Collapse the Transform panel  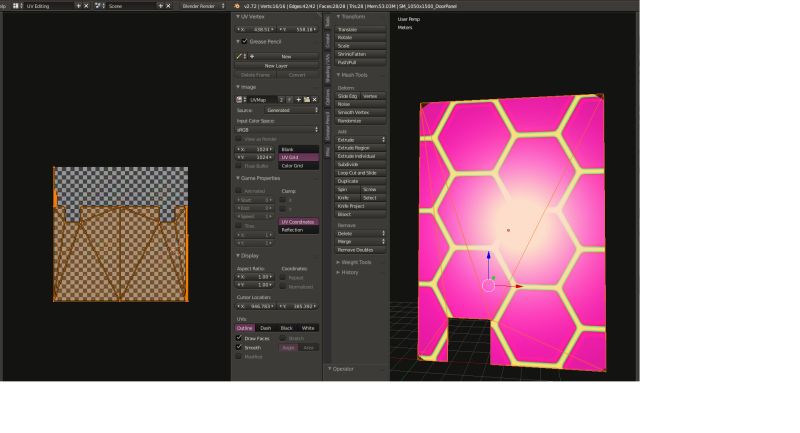351,17
